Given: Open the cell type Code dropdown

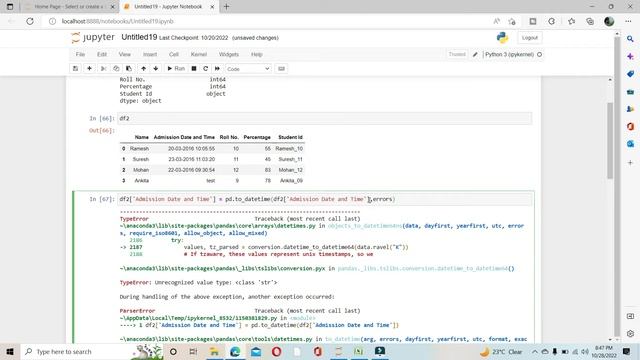Looking at the screenshot, I should point(248,69).
